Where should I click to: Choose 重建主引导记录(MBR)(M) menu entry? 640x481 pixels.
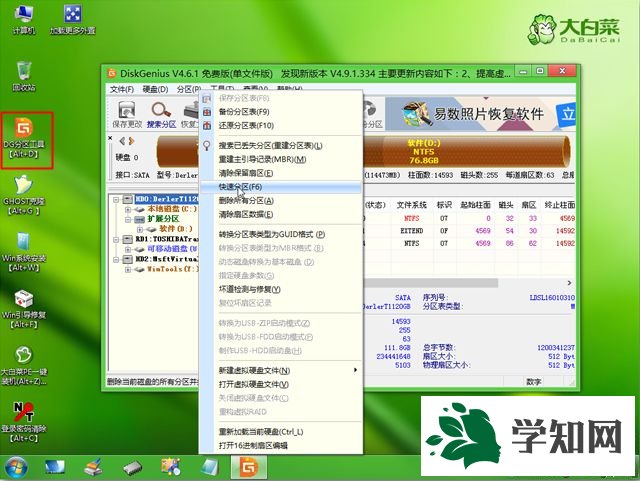coord(280,159)
